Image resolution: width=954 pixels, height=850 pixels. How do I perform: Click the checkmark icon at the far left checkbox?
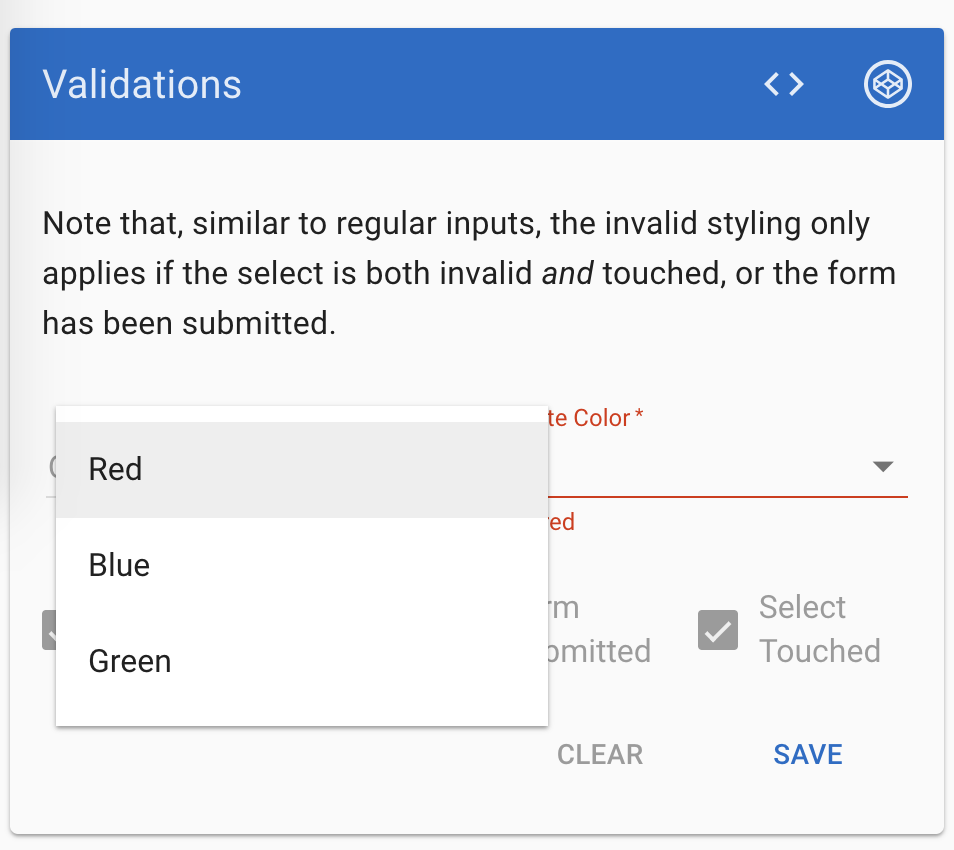50,629
